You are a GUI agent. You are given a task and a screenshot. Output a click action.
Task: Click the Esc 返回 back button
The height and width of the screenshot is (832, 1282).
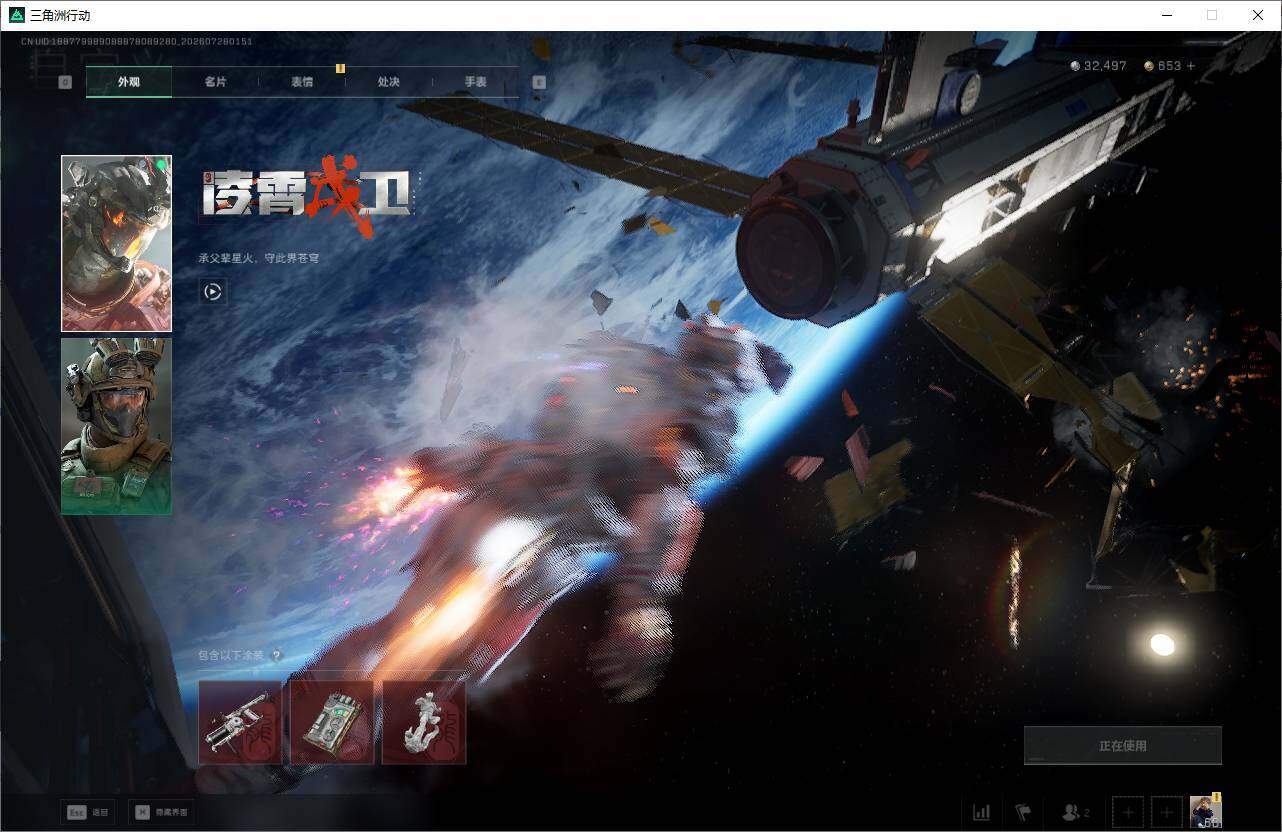pos(87,812)
